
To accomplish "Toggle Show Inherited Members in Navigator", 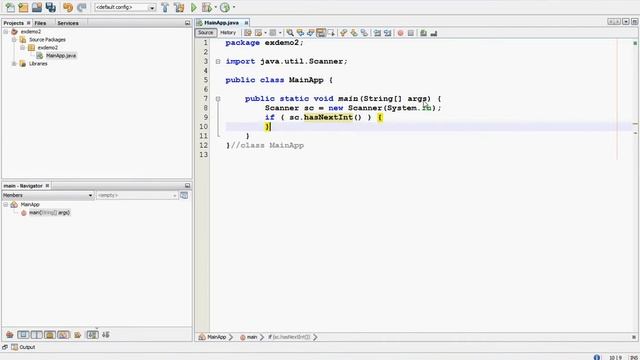I will pyautogui.click(x=10, y=335).
